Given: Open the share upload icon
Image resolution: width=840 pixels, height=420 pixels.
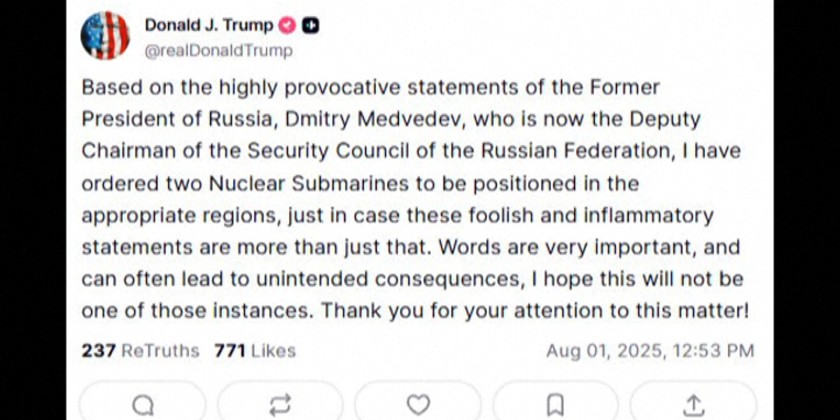Looking at the screenshot, I should [x=692, y=404].
